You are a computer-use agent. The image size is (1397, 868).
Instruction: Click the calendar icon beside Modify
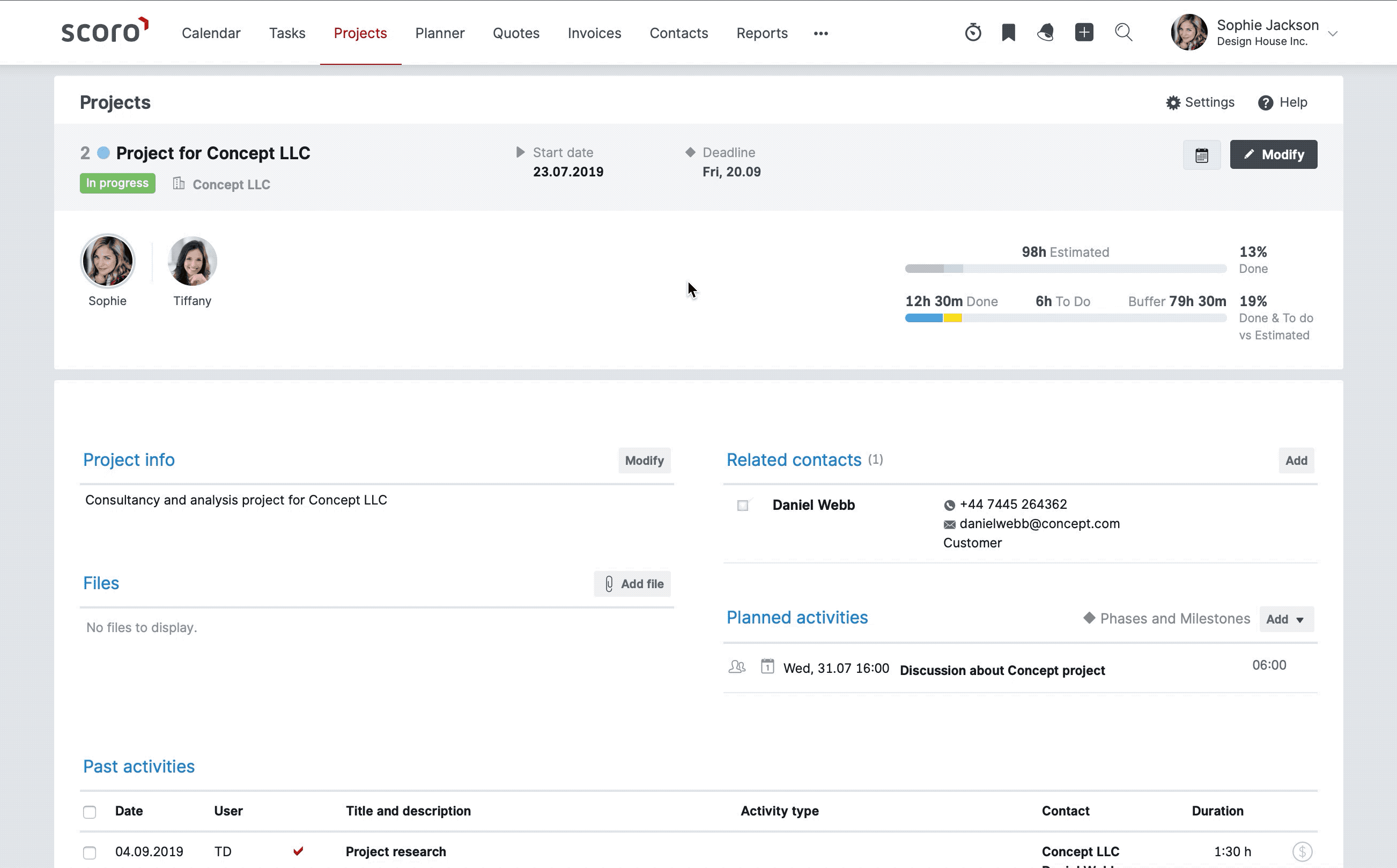[x=1201, y=155]
